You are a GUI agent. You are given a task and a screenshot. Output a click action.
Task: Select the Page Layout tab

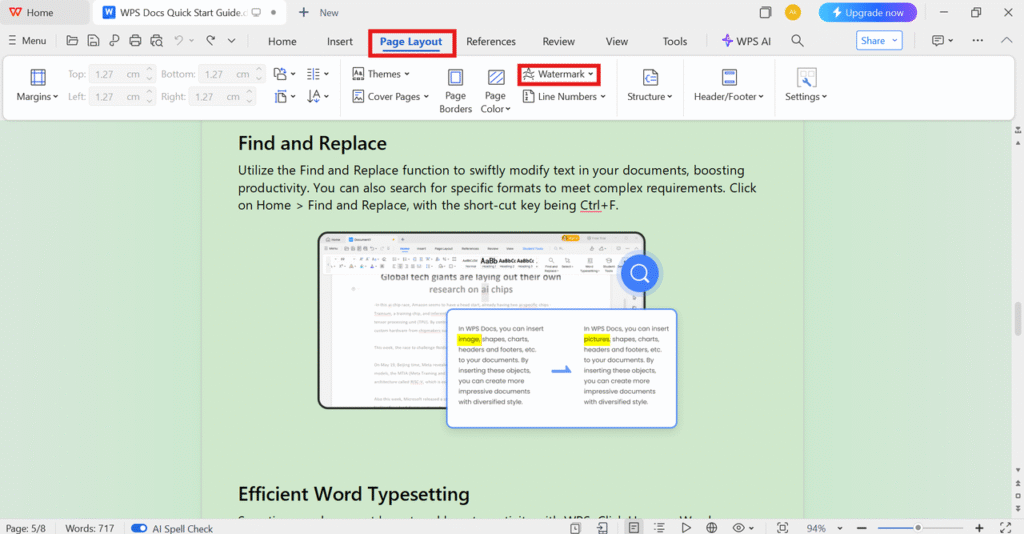(x=411, y=42)
